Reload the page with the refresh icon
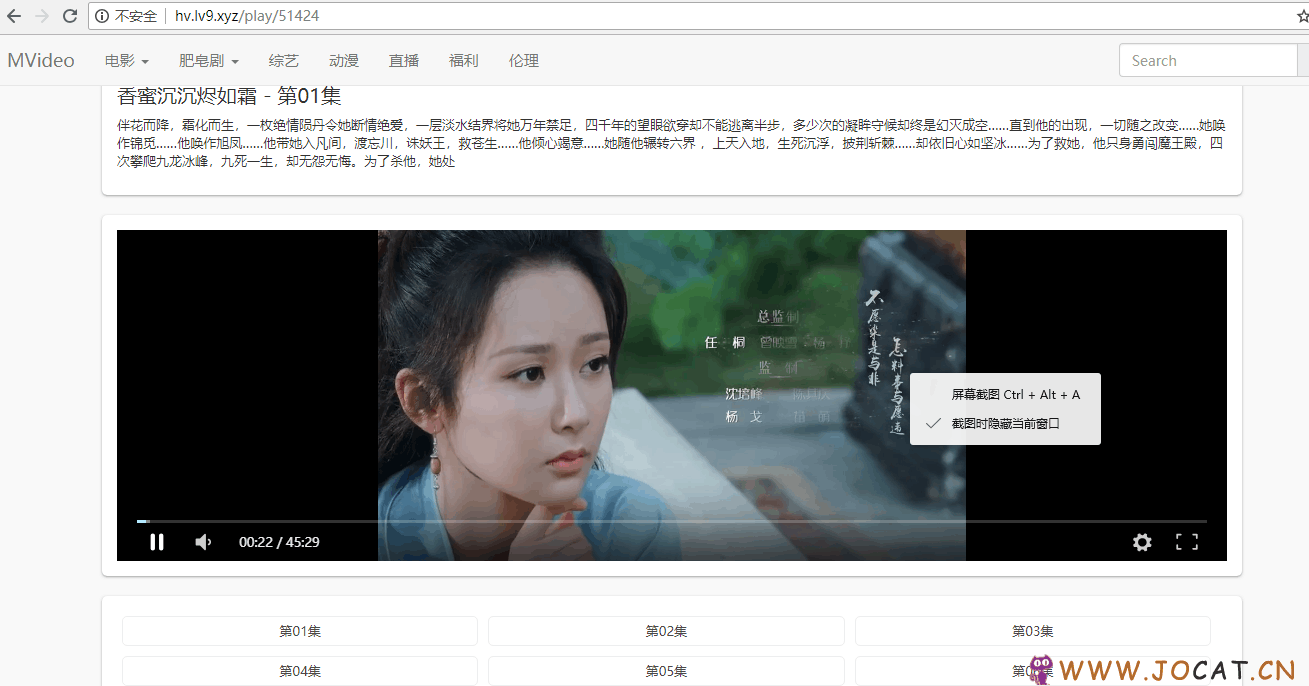 [70, 16]
